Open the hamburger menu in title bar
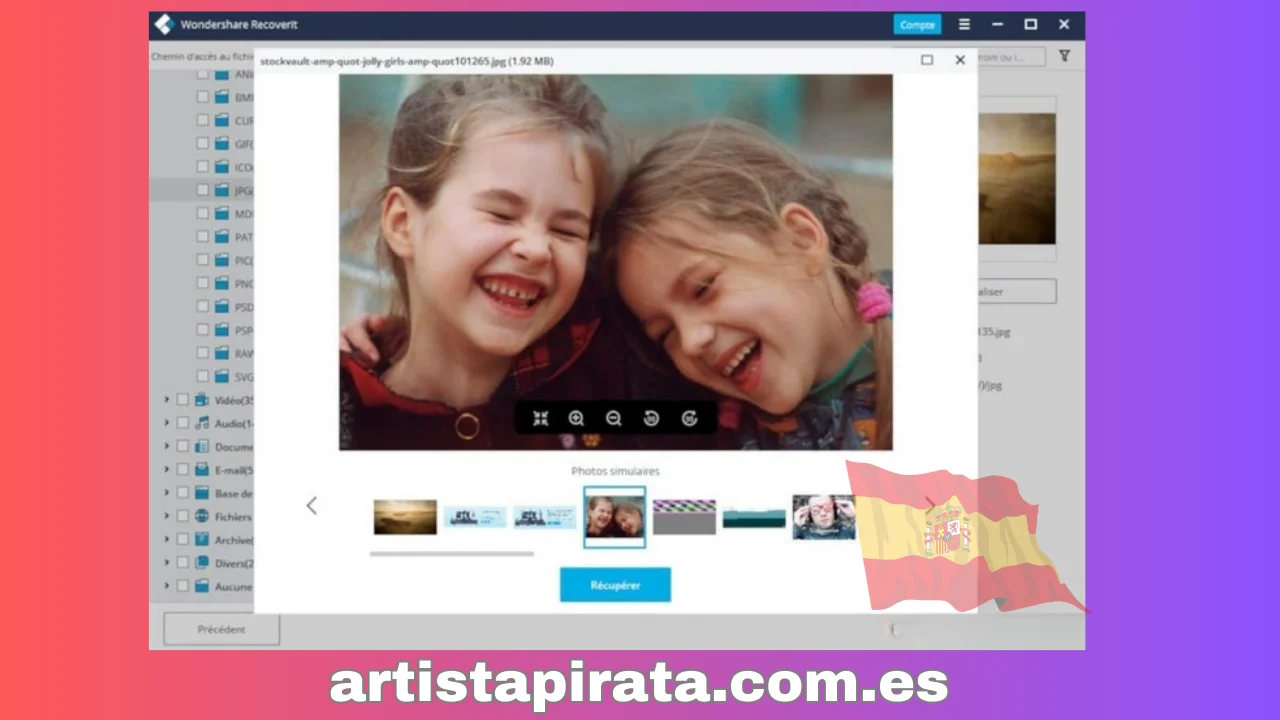Viewport: 1280px width, 720px height. pyautogui.click(x=964, y=24)
